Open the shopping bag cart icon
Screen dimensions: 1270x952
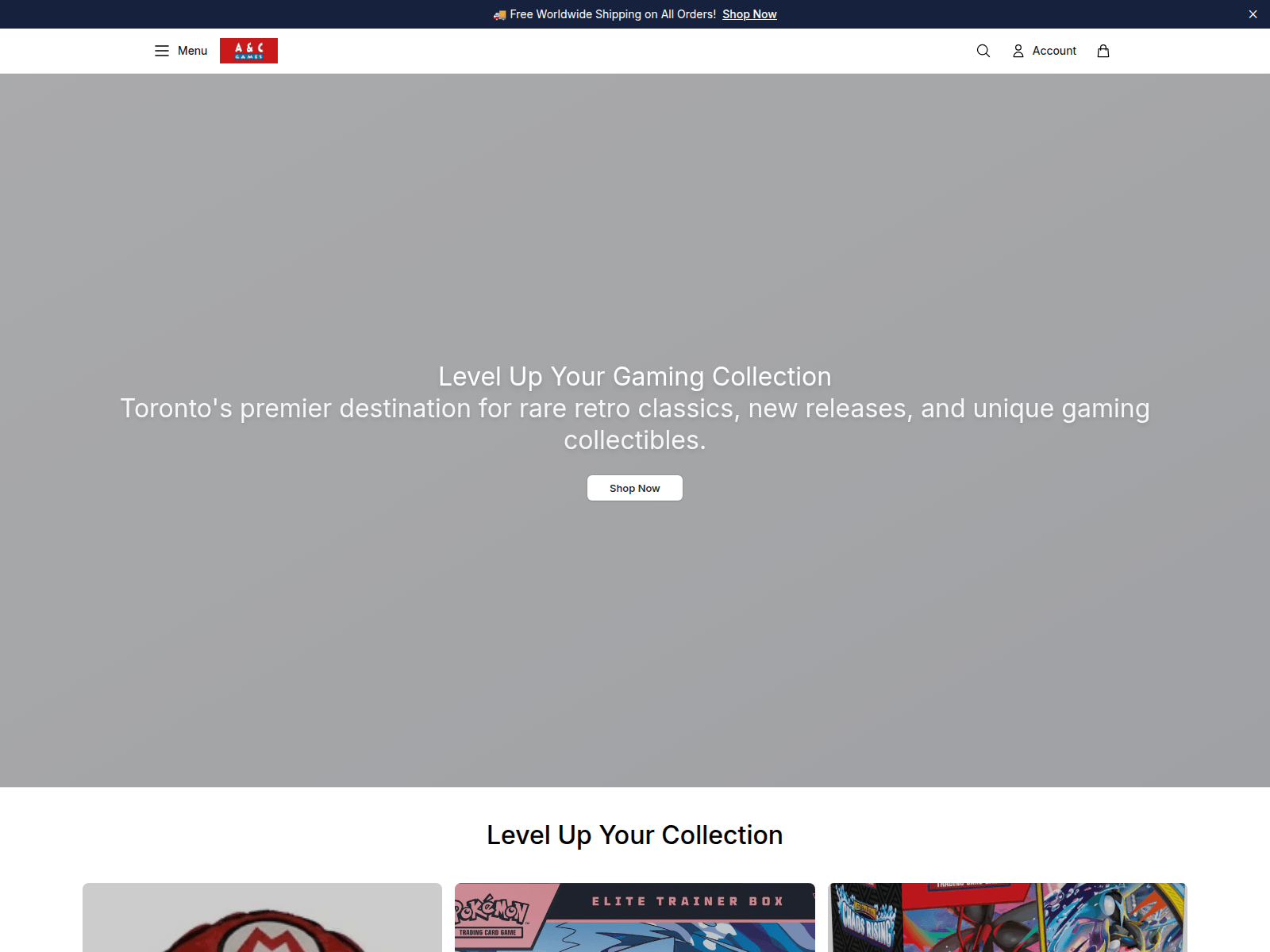click(1103, 51)
